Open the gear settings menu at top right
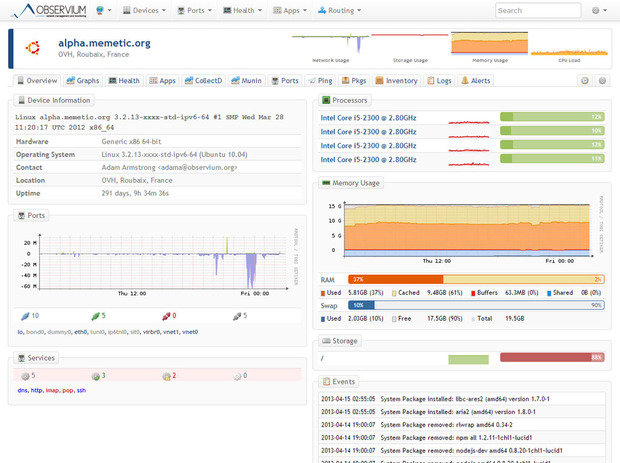Viewport: 620px width, 463px height. point(598,10)
